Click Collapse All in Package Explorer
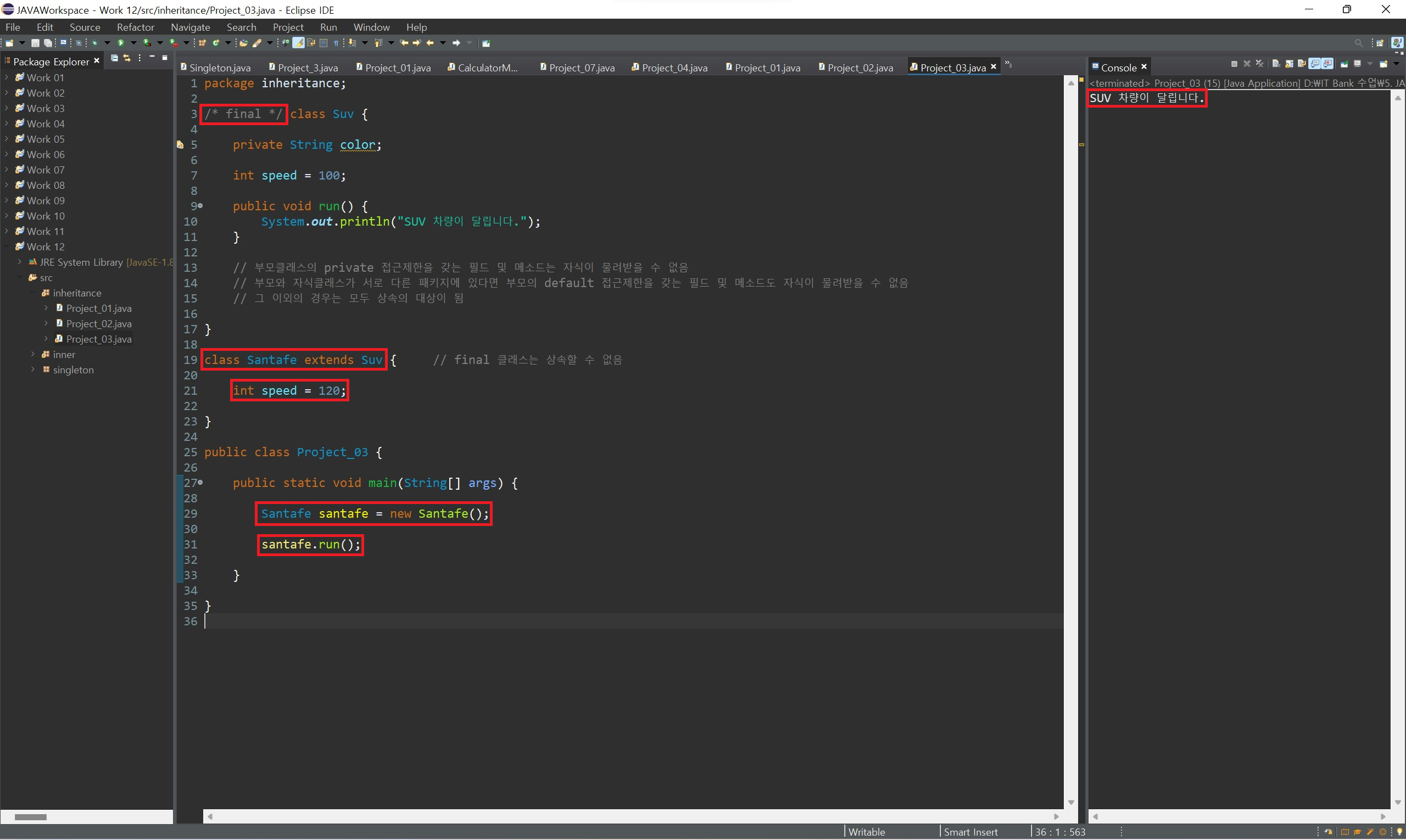Image resolution: width=1406 pixels, height=840 pixels. (x=114, y=58)
